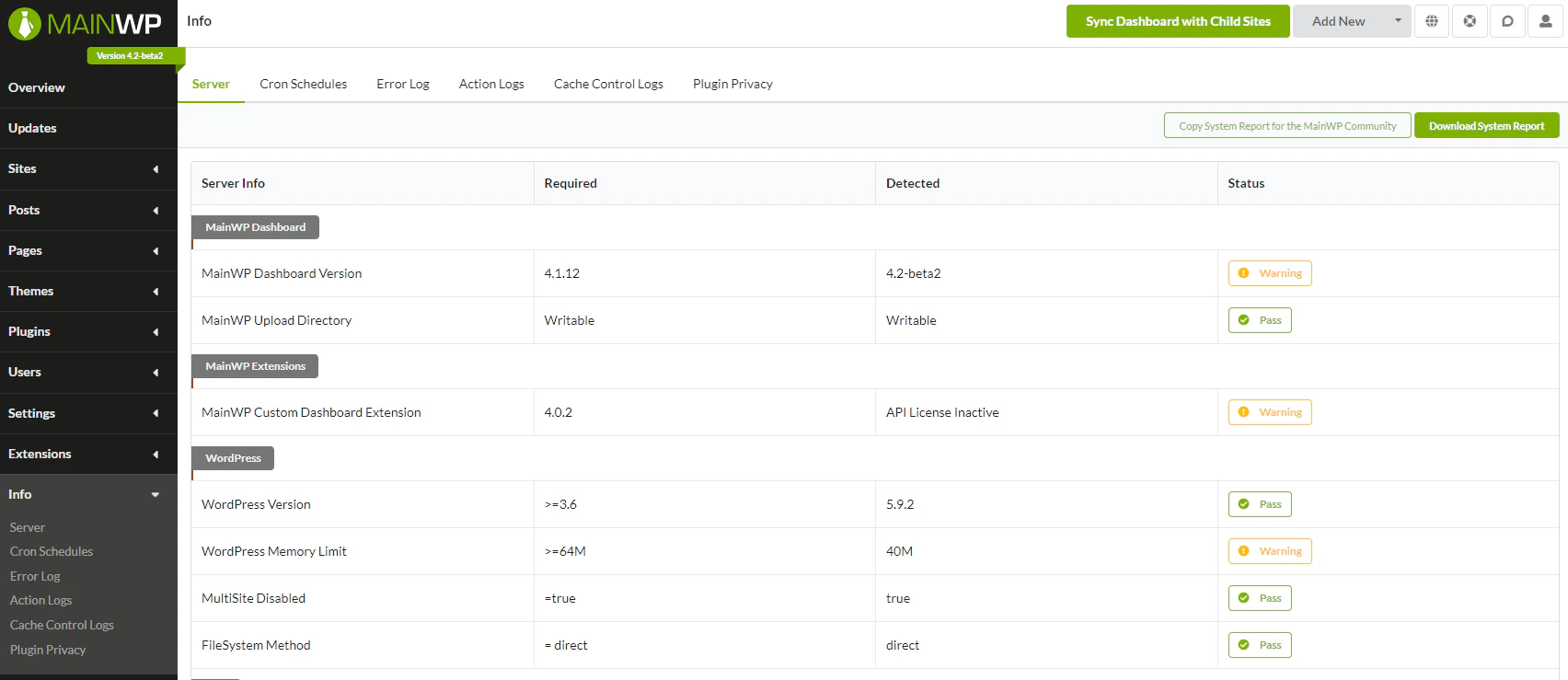Switch to the Plugin Privacy tab
This screenshot has width=1568, height=680.
click(732, 84)
